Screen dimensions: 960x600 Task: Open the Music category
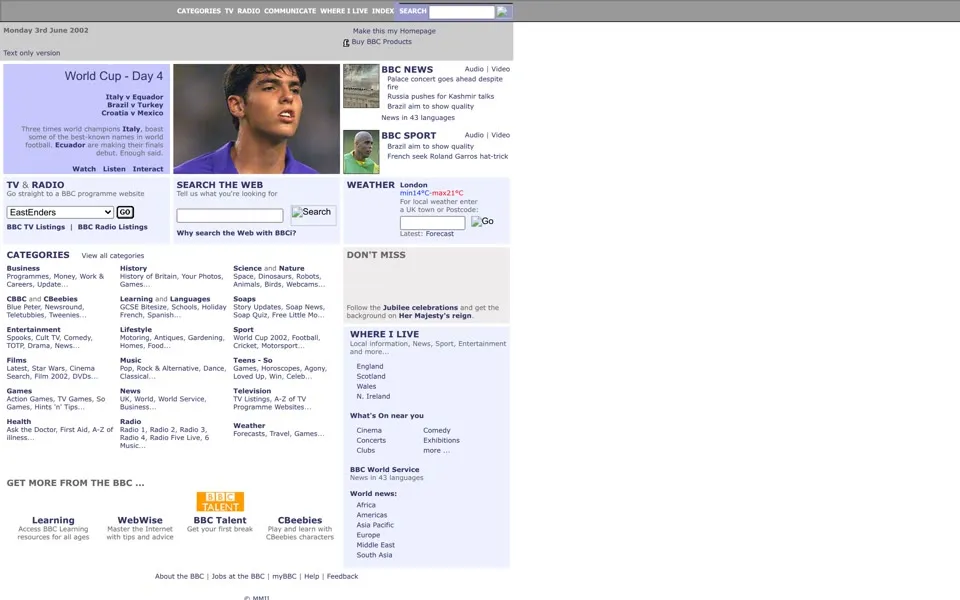click(130, 361)
